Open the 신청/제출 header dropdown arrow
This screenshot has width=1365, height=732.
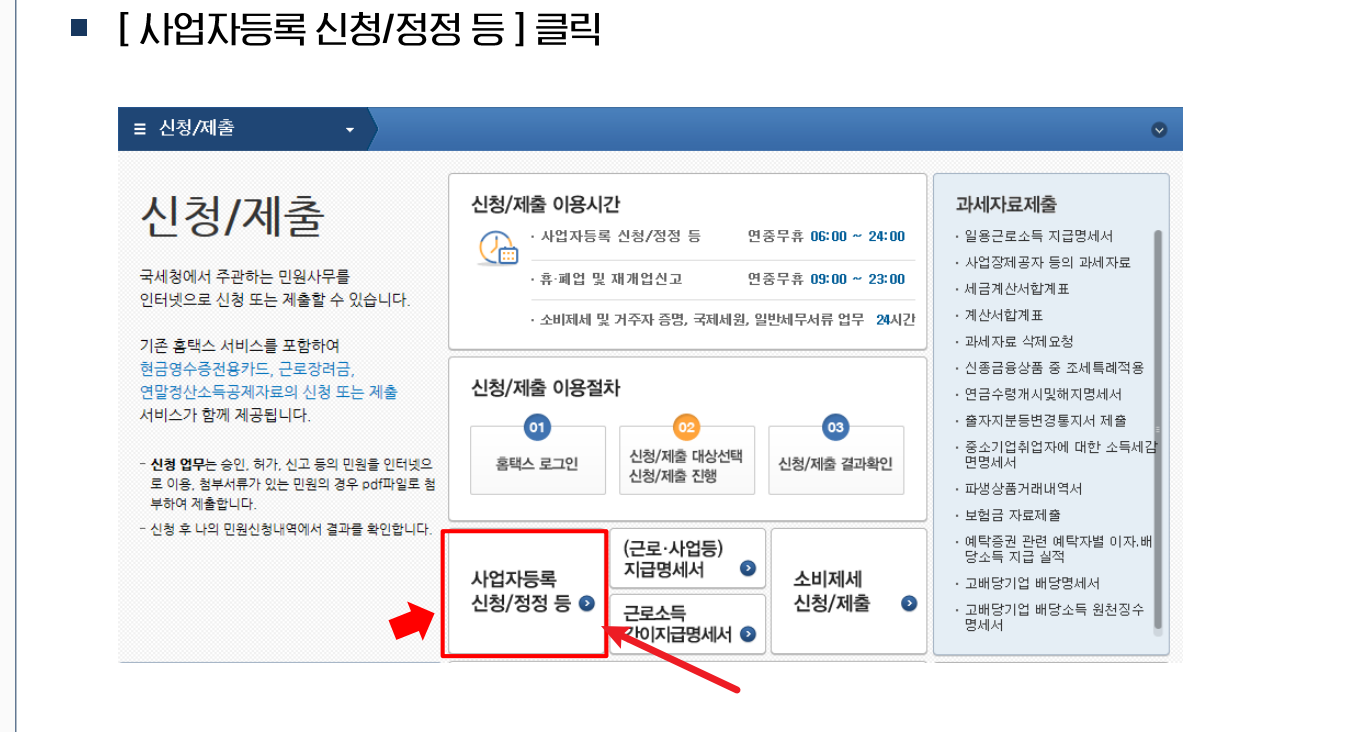pyautogui.click(x=350, y=128)
